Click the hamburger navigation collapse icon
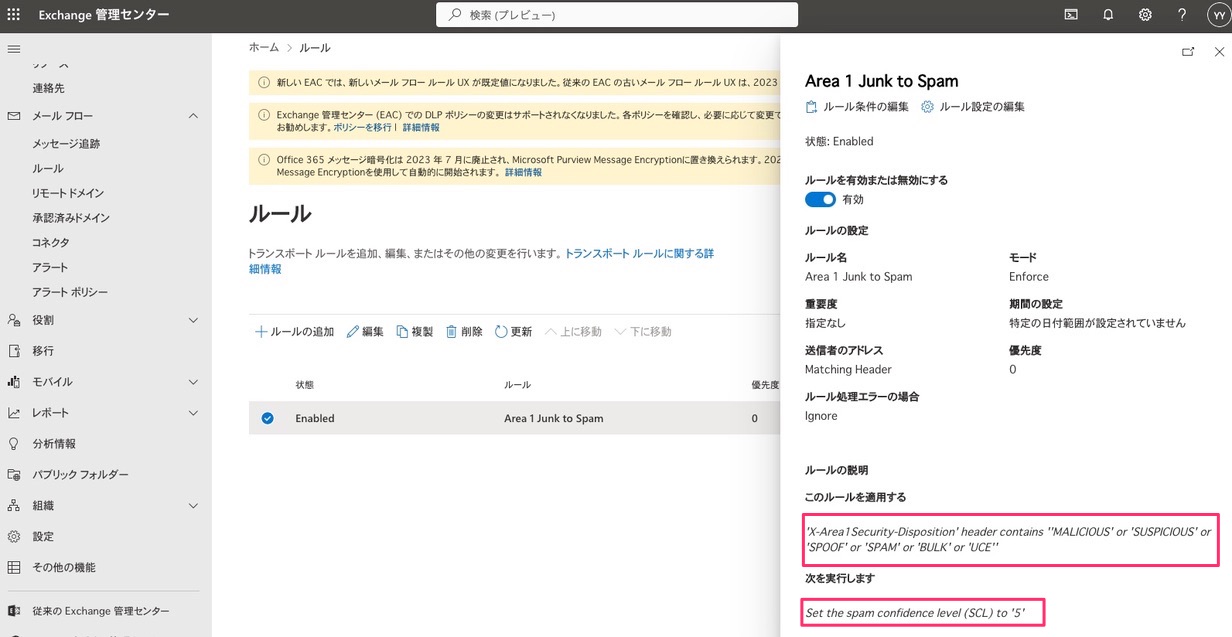Screen dimensions: 1232x637 tap(13, 48)
